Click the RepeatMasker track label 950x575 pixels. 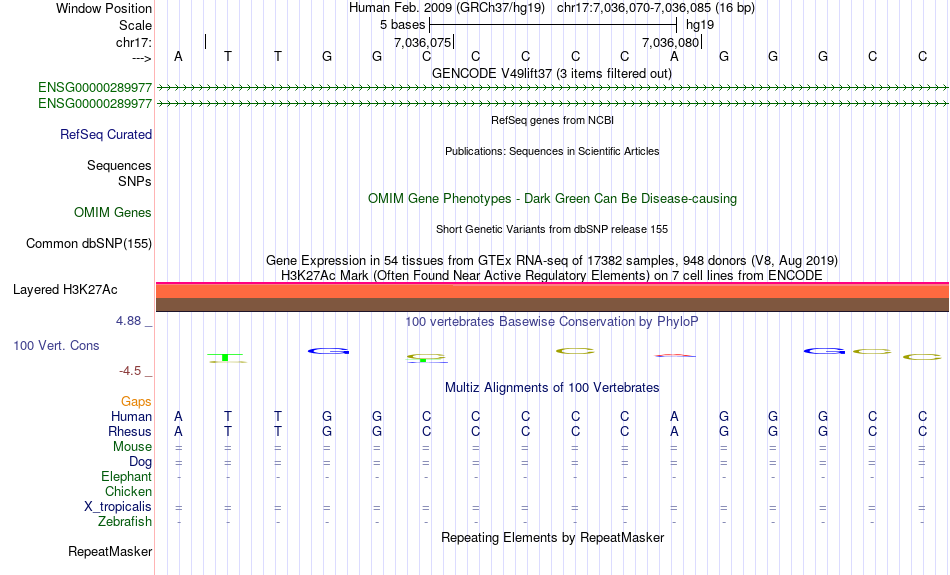click(x=110, y=551)
